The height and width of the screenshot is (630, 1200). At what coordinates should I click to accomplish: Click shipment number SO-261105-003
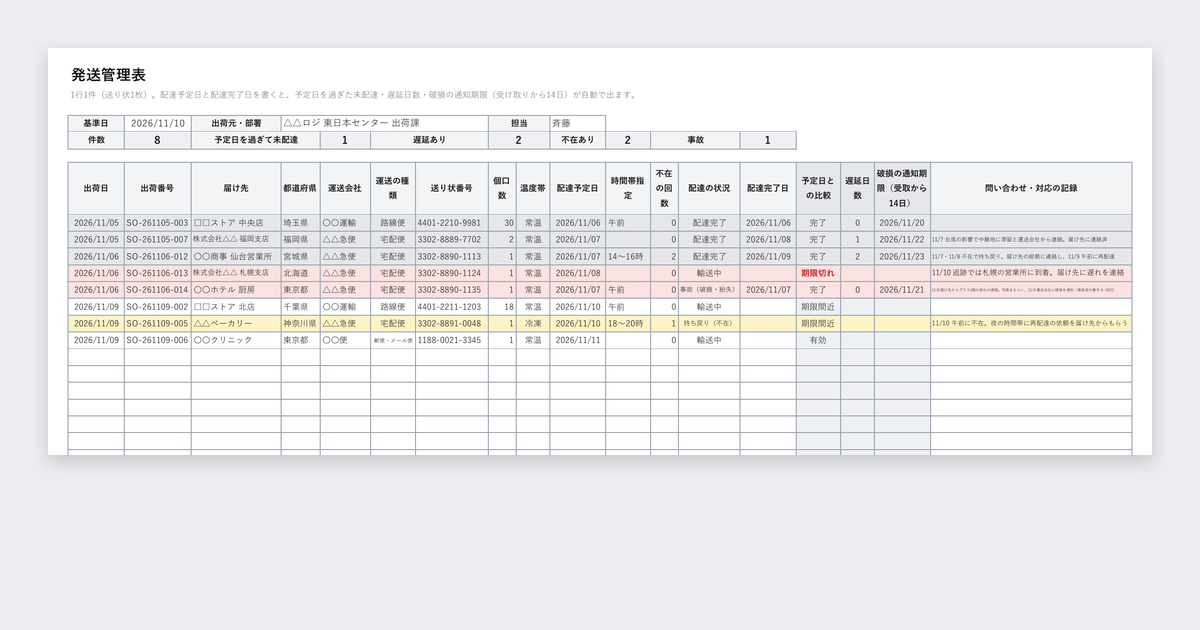tap(158, 223)
